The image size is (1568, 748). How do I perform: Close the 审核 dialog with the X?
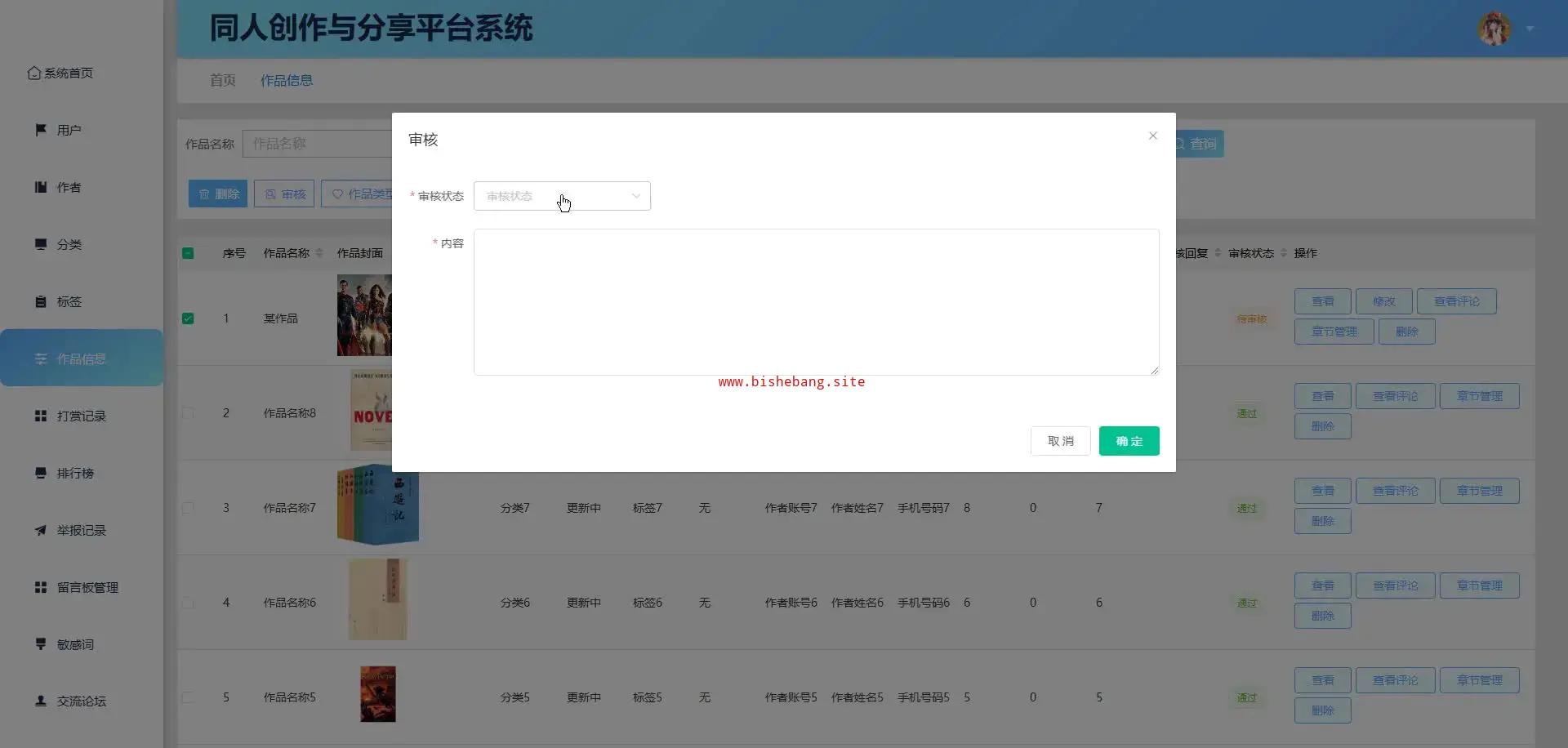tap(1152, 136)
